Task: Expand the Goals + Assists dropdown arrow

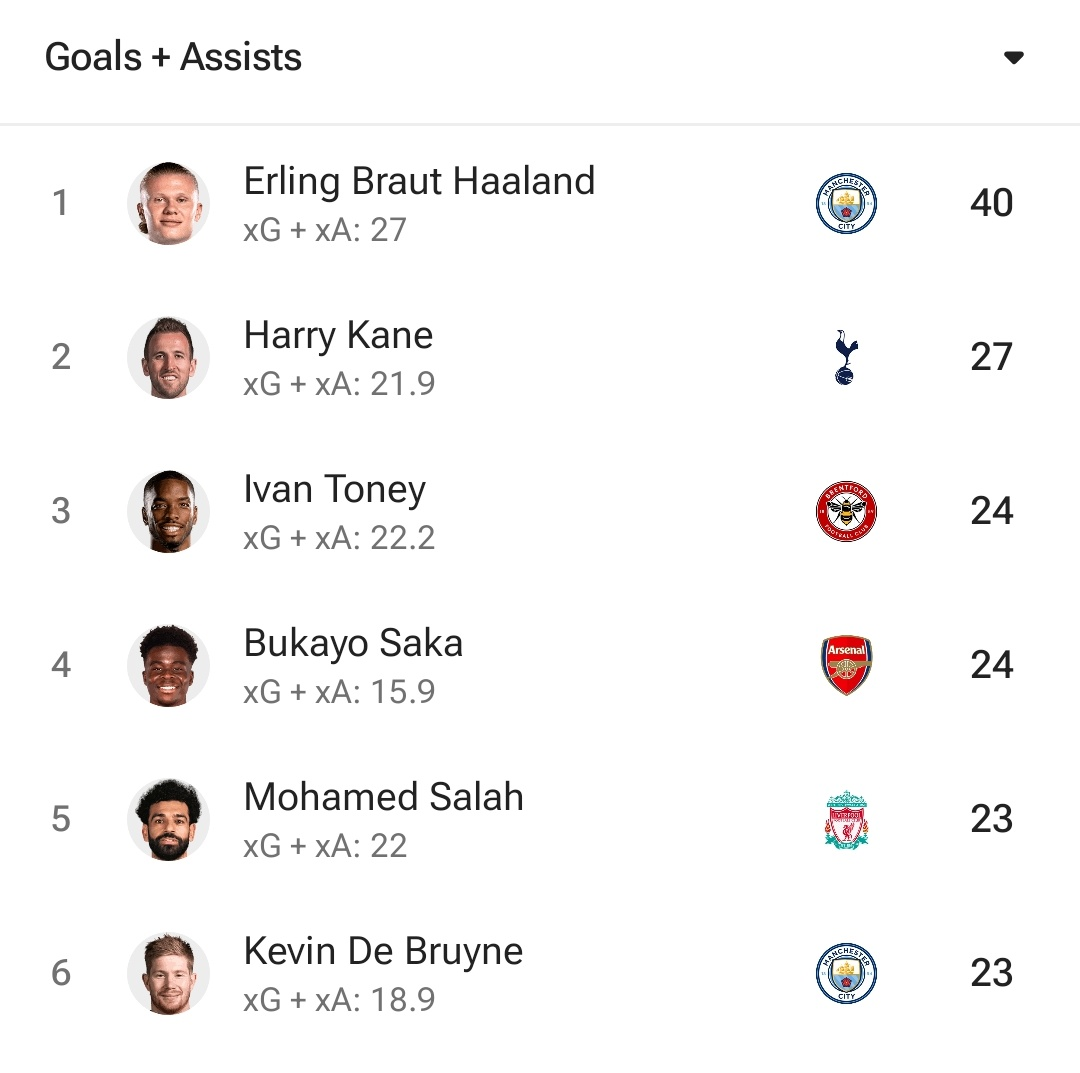Action: (x=1014, y=58)
